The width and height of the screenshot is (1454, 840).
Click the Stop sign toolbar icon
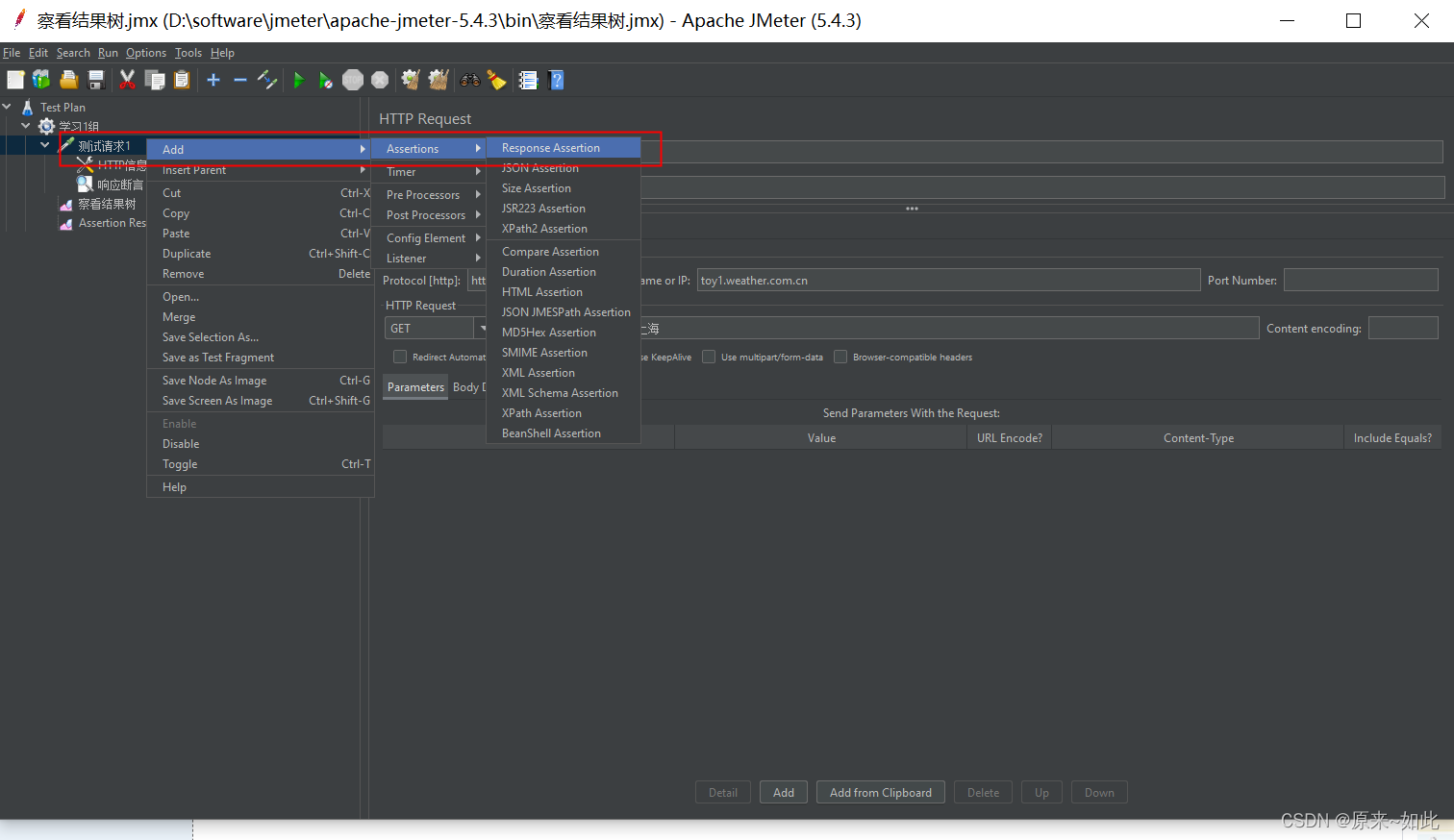pyautogui.click(x=353, y=80)
